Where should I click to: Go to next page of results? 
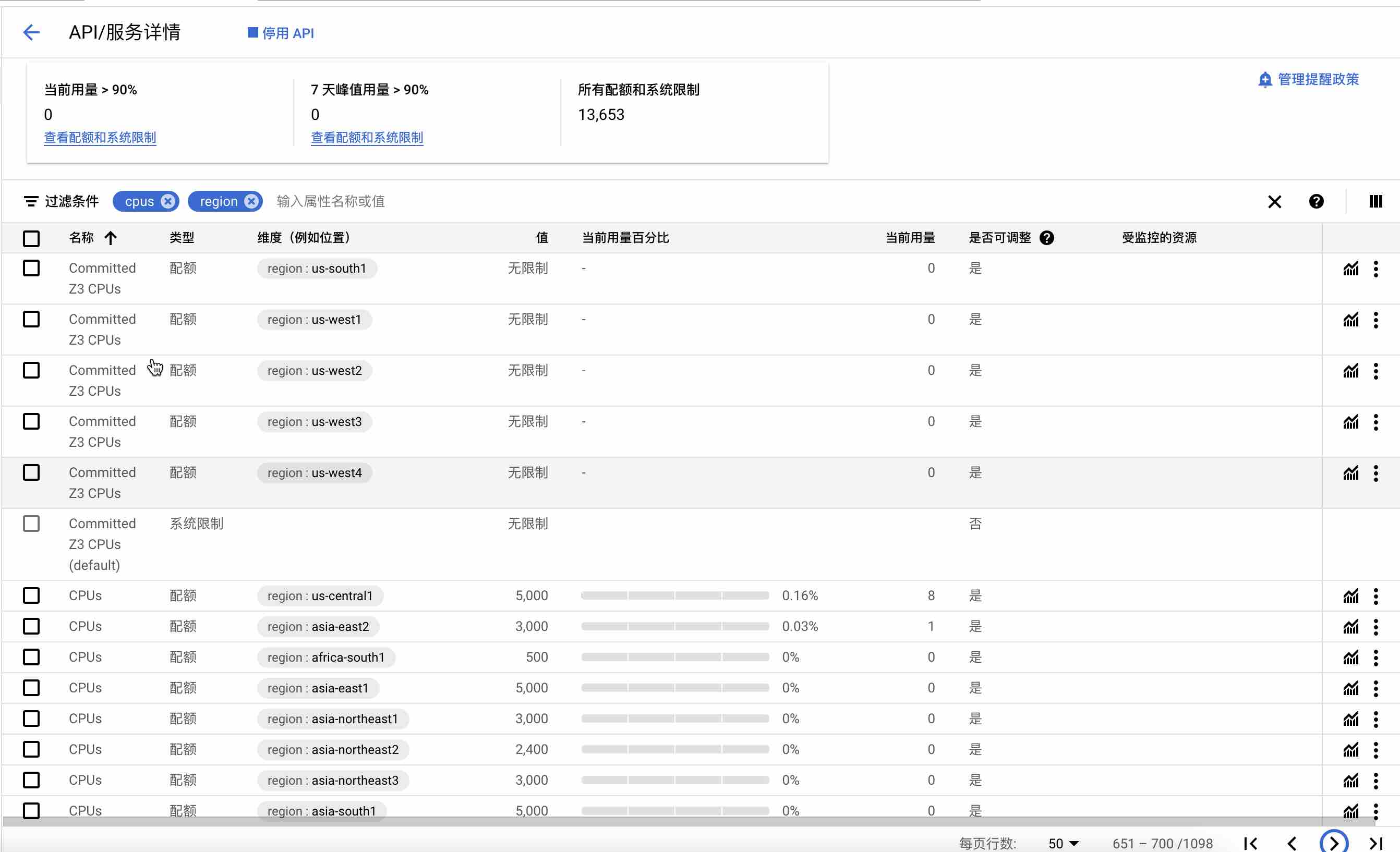pos(1334,842)
